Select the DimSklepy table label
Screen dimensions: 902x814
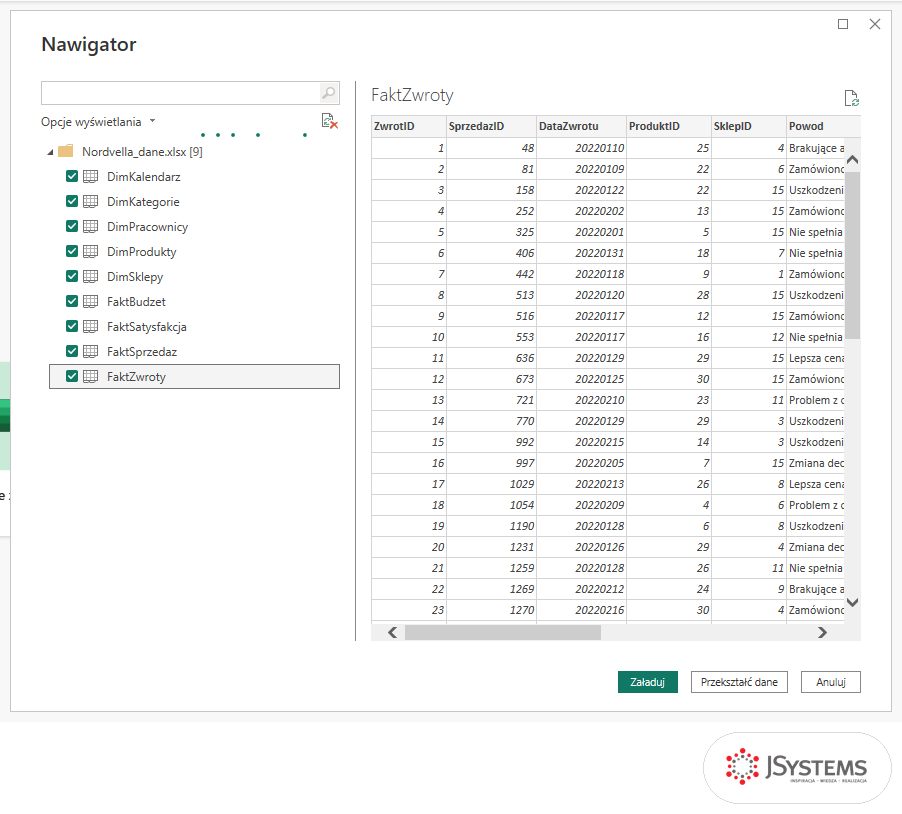click(135, 277)
